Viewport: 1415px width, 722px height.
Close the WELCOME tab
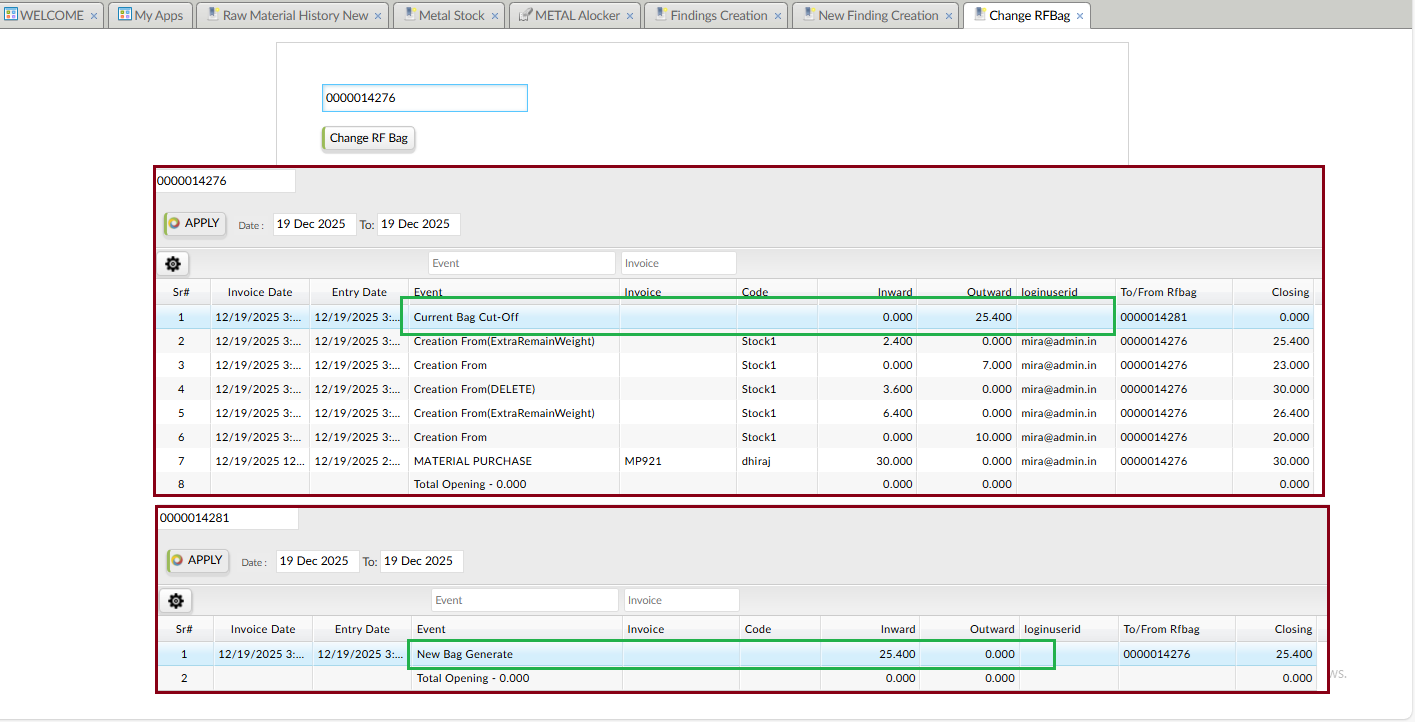click(94, 16)
